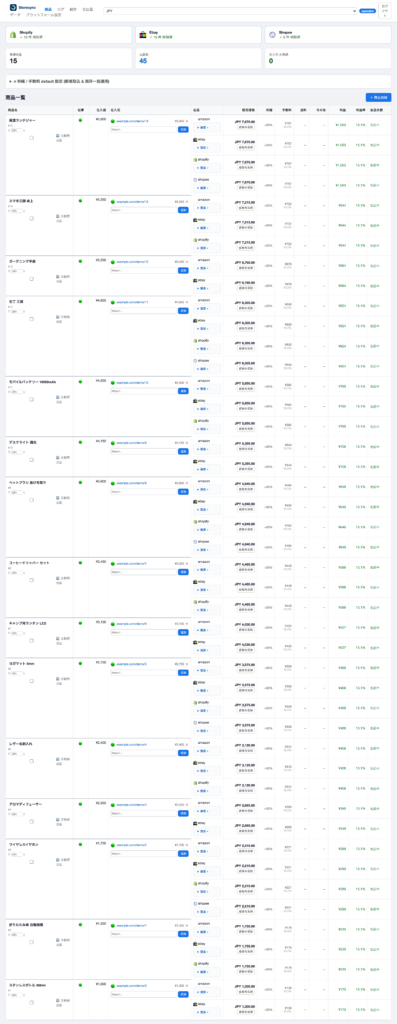
Task: Click the red X beside example.com/demo/0
Action: pos(187,985)
